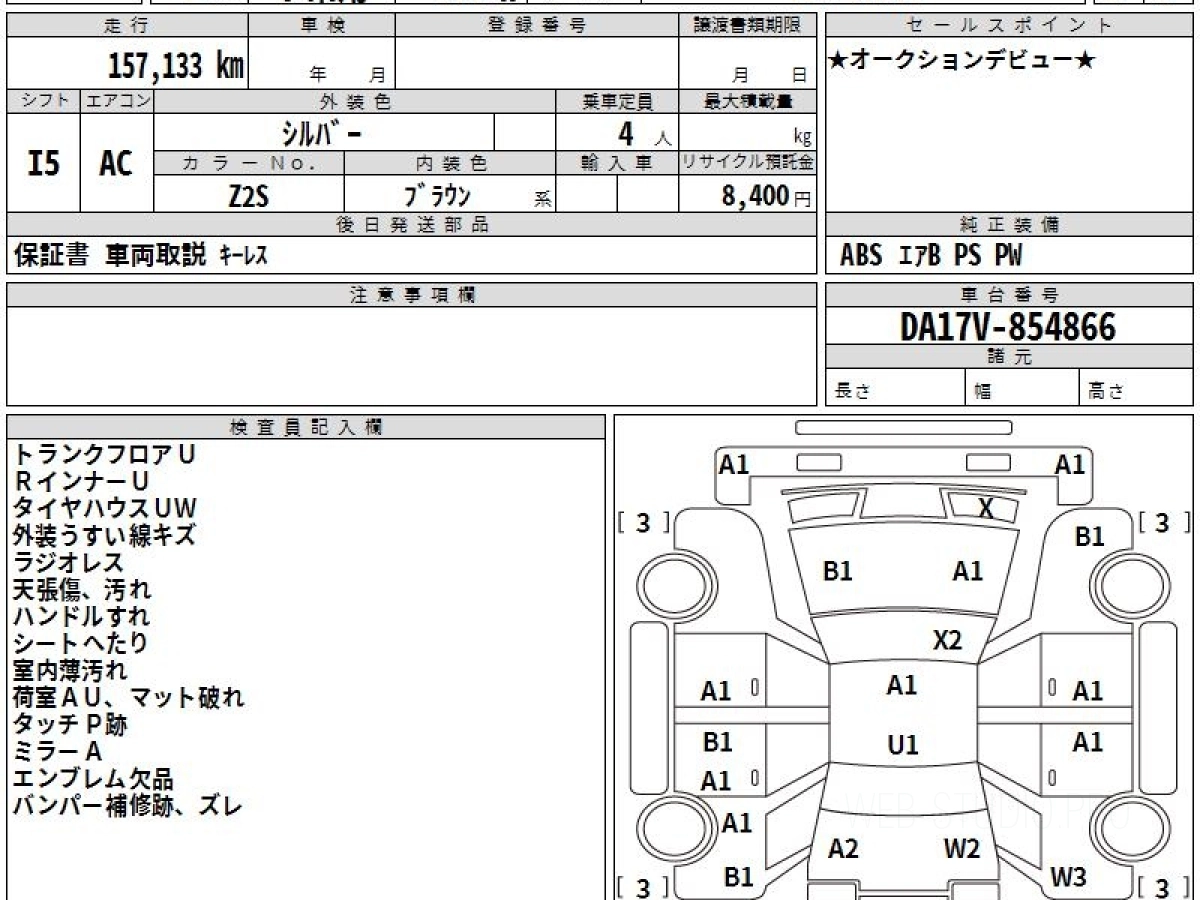1200x900 pixels.
Task: Click the 保証書 item
Action: (51, 255)
